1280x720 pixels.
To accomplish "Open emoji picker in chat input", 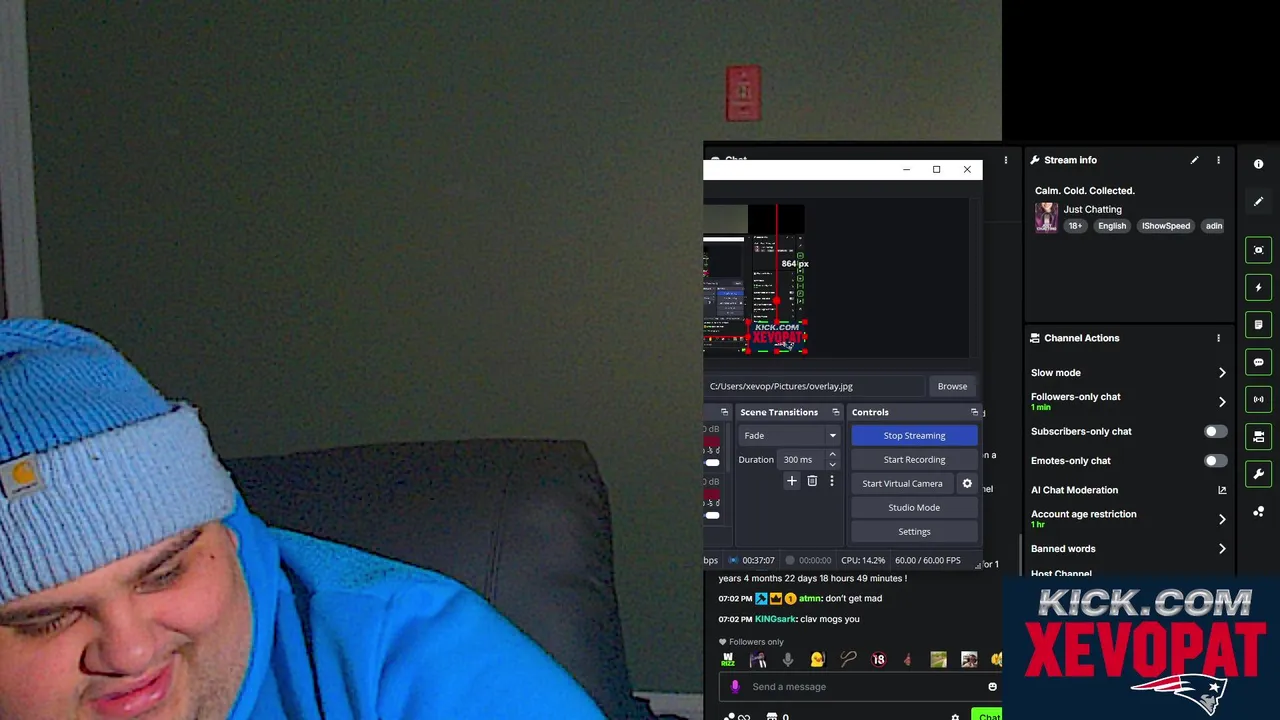I will point(992,687).
